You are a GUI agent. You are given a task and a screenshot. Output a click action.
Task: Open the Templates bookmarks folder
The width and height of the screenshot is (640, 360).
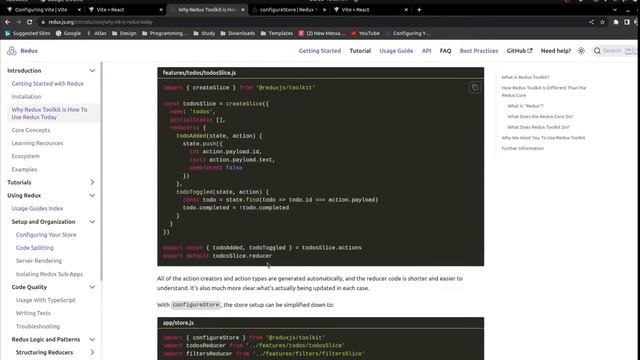tap(277, 33)
